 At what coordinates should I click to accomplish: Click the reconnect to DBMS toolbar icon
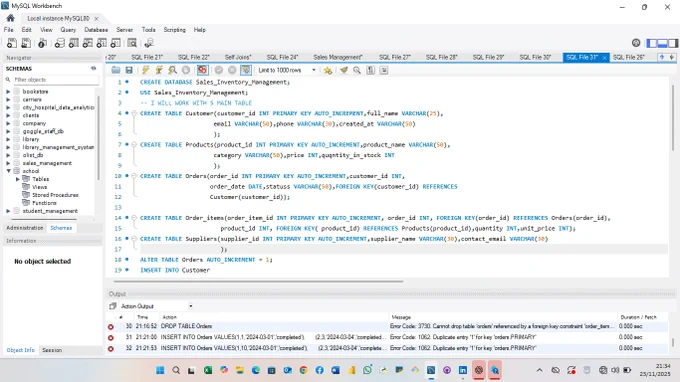click(149, 43)
